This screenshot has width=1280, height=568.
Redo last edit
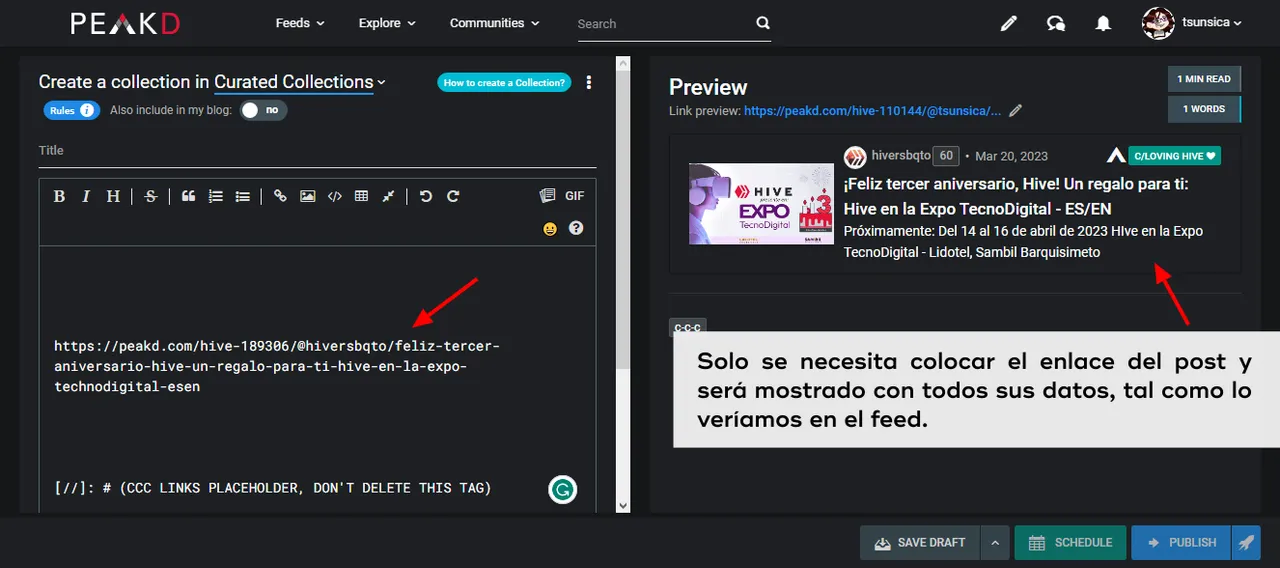coord(453,196)
